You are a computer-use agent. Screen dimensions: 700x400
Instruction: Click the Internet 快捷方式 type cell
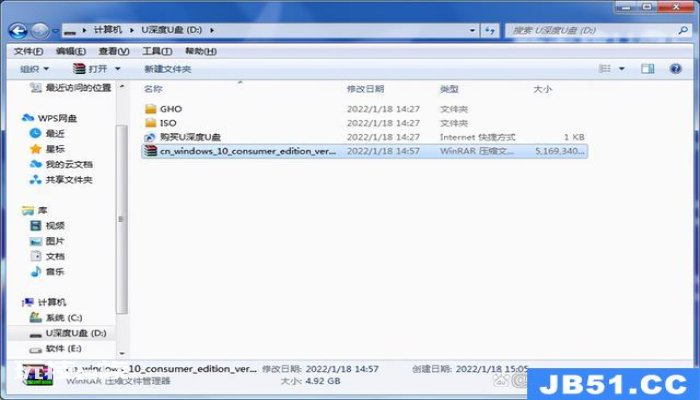pos(477,137)
